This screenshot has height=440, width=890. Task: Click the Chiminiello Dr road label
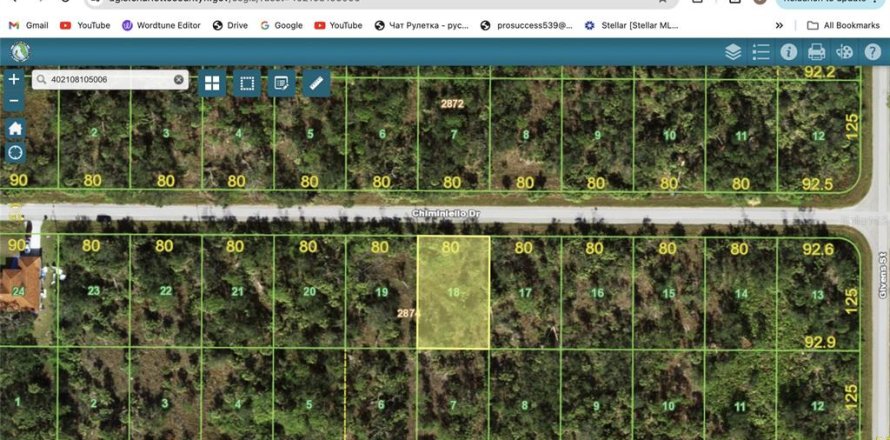coord(447,213)
